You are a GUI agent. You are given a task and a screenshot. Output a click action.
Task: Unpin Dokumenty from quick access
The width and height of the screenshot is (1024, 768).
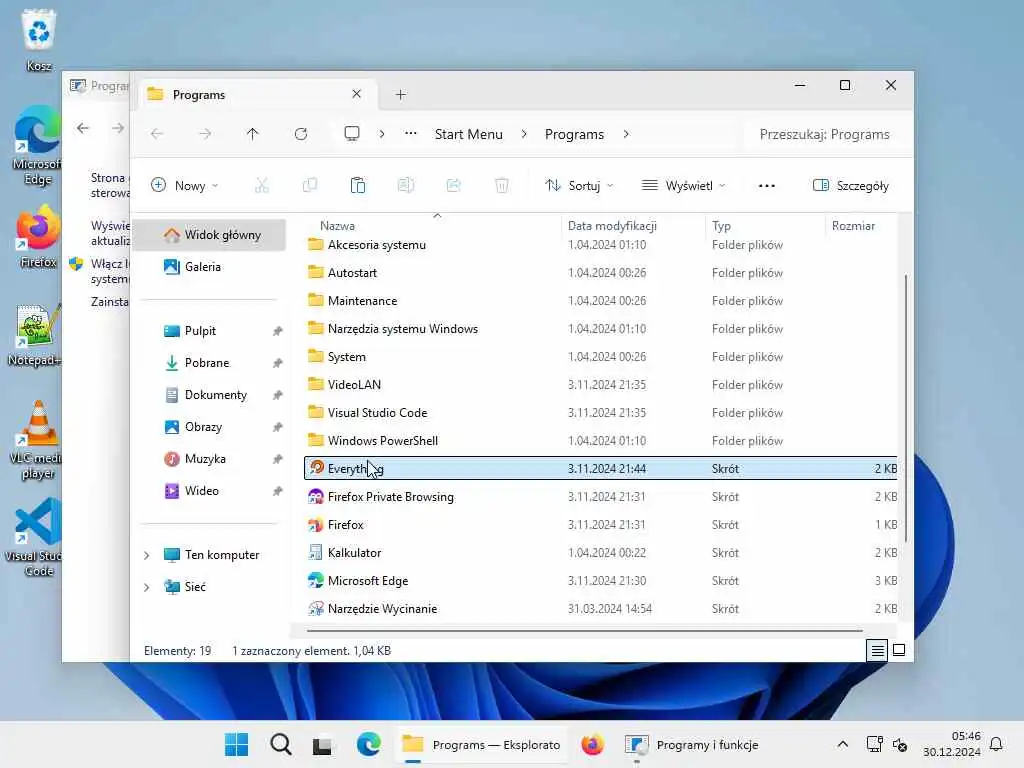pos(278,395)
